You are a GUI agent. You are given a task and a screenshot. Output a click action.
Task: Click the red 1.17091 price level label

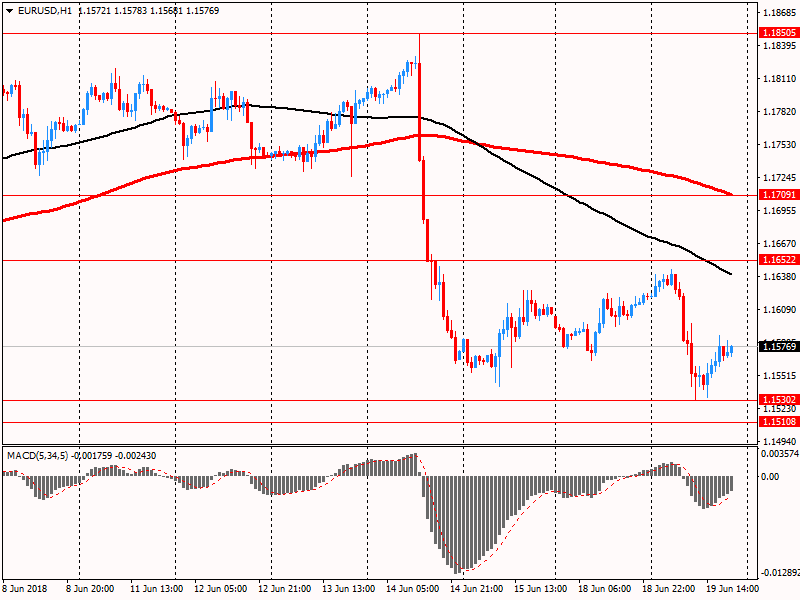(779, 194)
